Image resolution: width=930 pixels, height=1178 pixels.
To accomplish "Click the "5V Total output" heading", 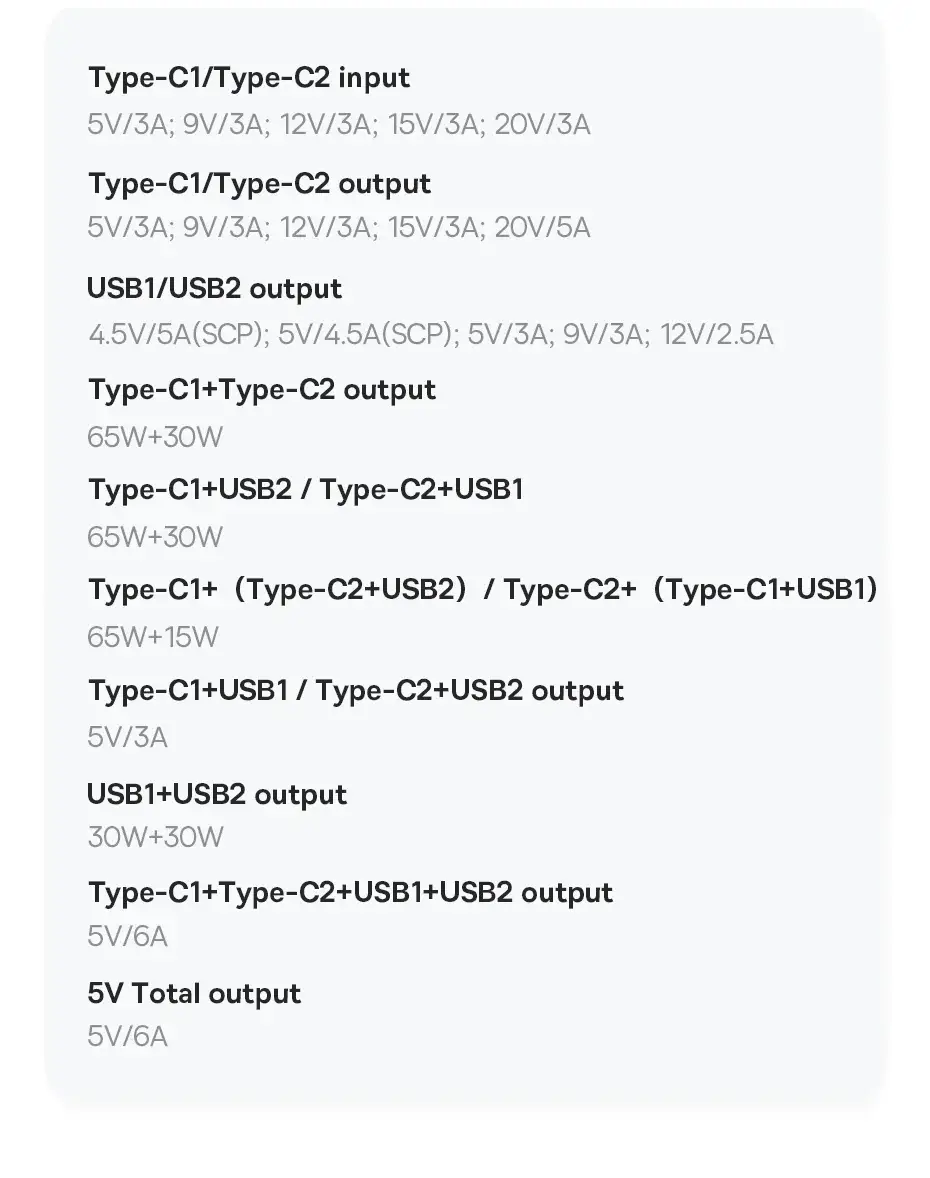I will click(x=194, y=994).
